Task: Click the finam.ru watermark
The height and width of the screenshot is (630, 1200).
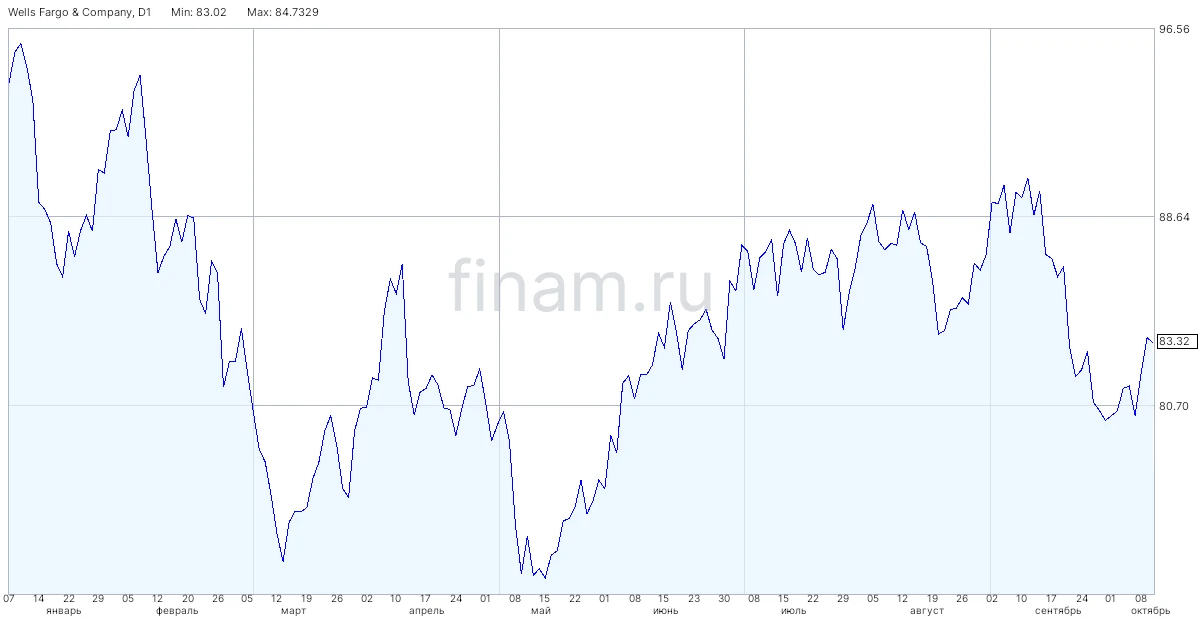Action: [x=581, y=284]
